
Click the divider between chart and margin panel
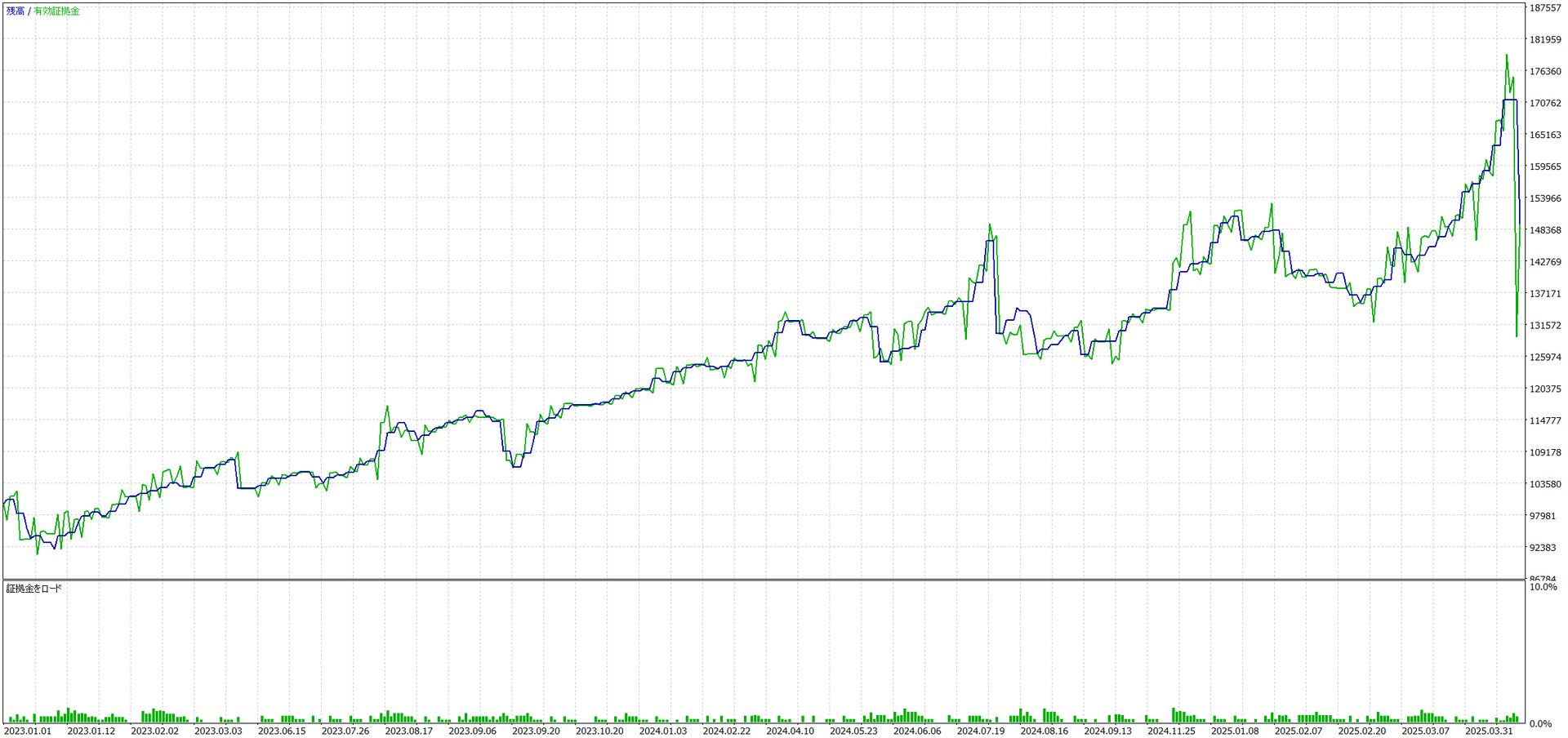pos(764,580)
